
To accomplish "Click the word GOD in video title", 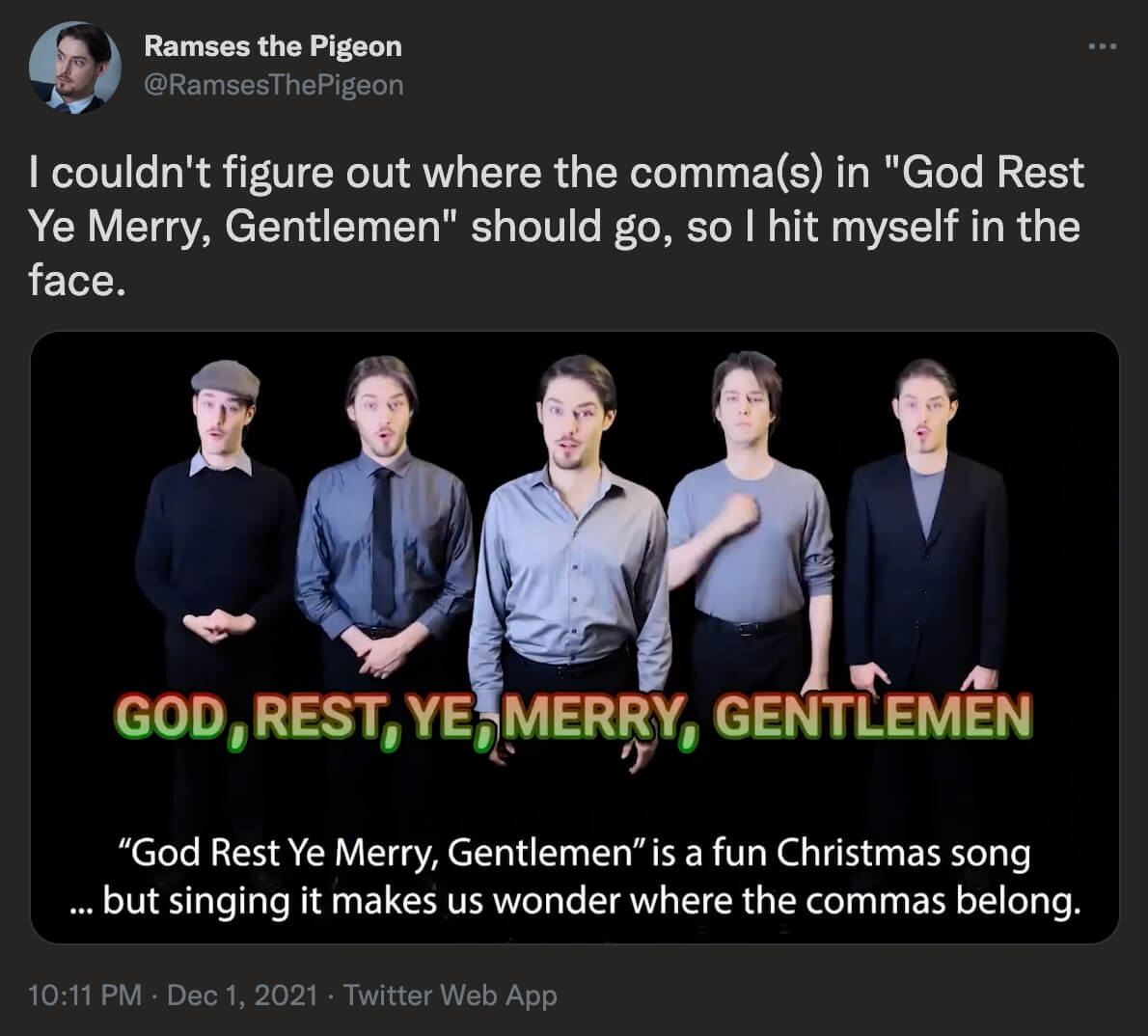I will click(169, 717).
